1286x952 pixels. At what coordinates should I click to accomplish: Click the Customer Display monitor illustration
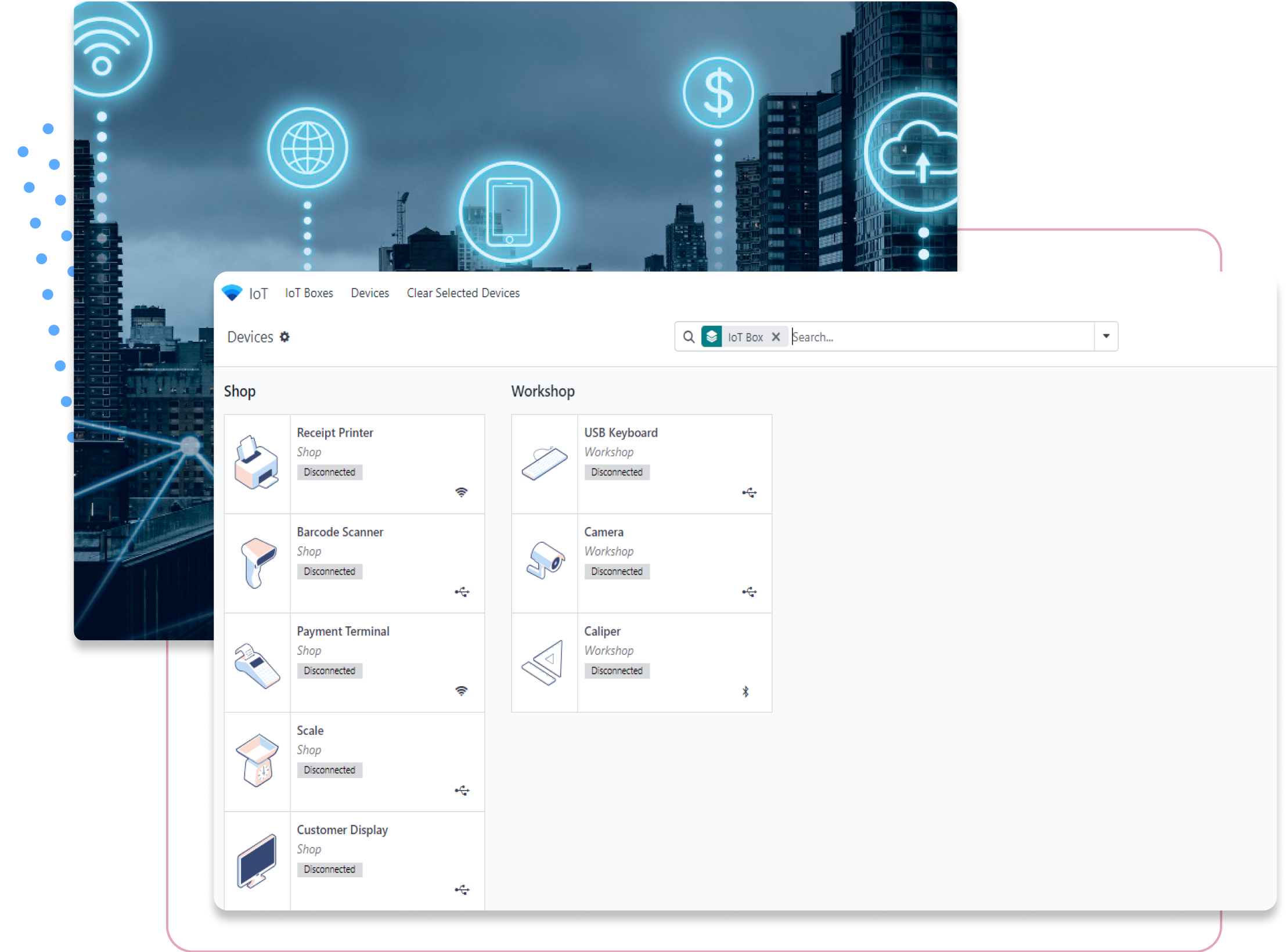point(257,861)
